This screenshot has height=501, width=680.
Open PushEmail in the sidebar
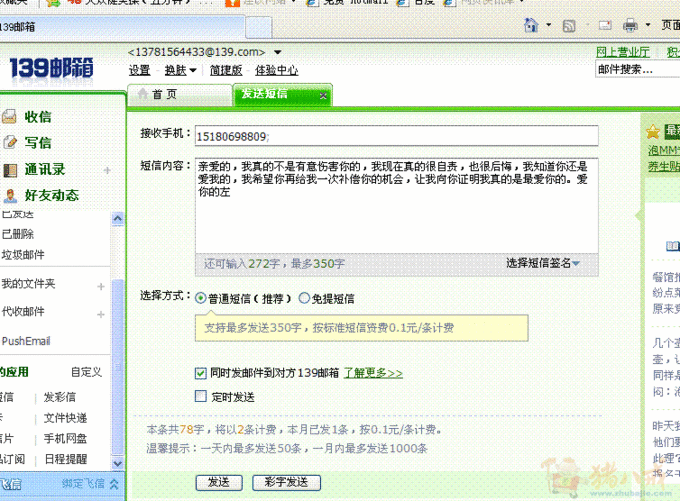(26, 341)
